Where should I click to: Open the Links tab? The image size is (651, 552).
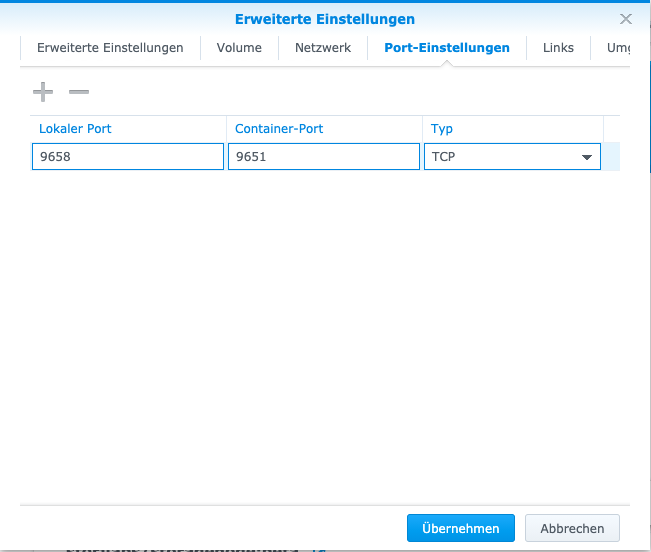pyautogui.click(x=558, y=48)
